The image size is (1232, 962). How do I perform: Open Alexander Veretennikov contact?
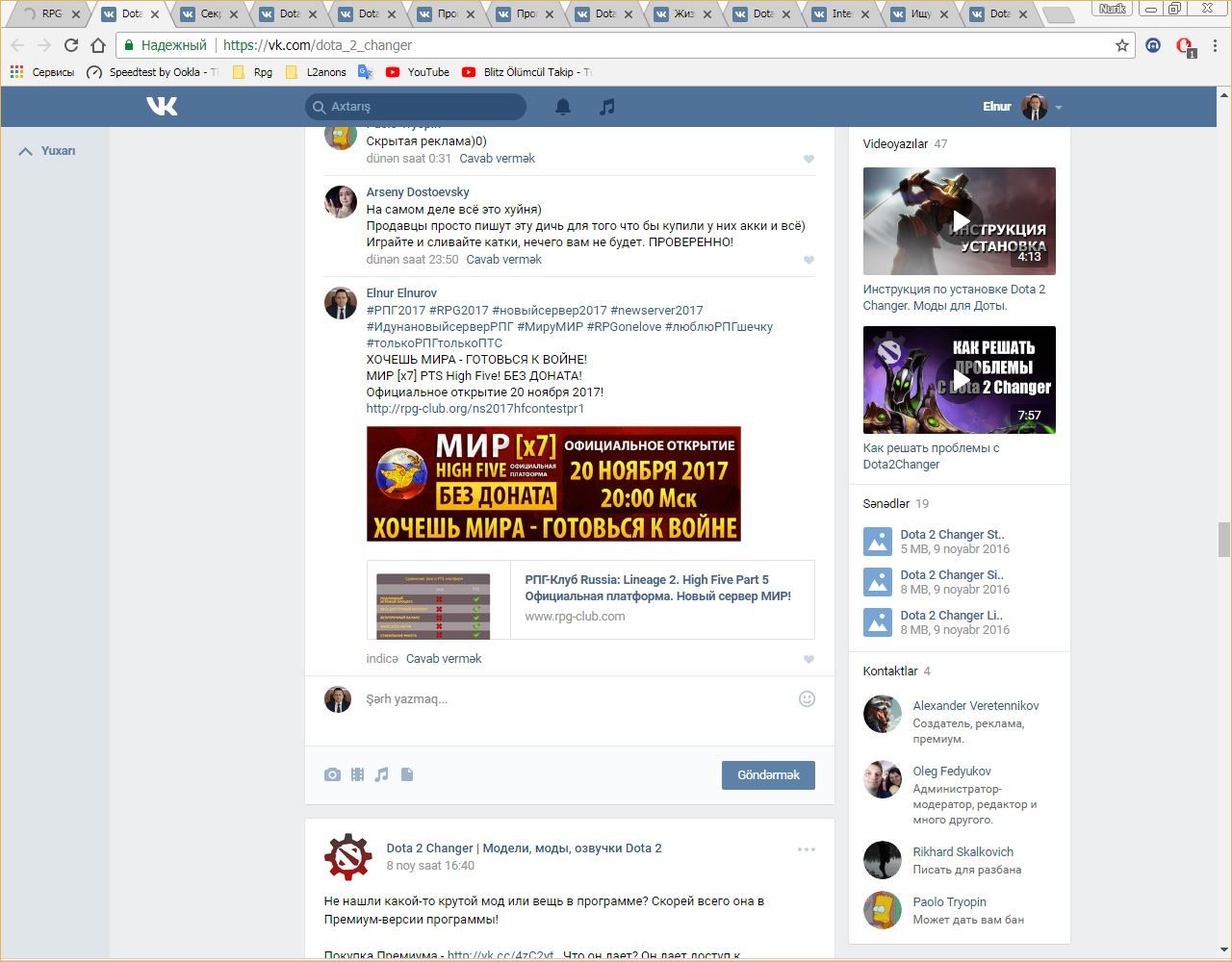pos(976,706)
